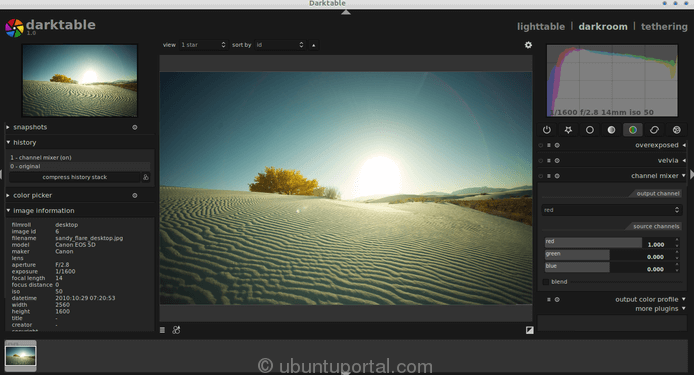The height and width of the screenshot is (375, 694).
Task: Open presets icon for output color profile
Action: tap(549, 300)
